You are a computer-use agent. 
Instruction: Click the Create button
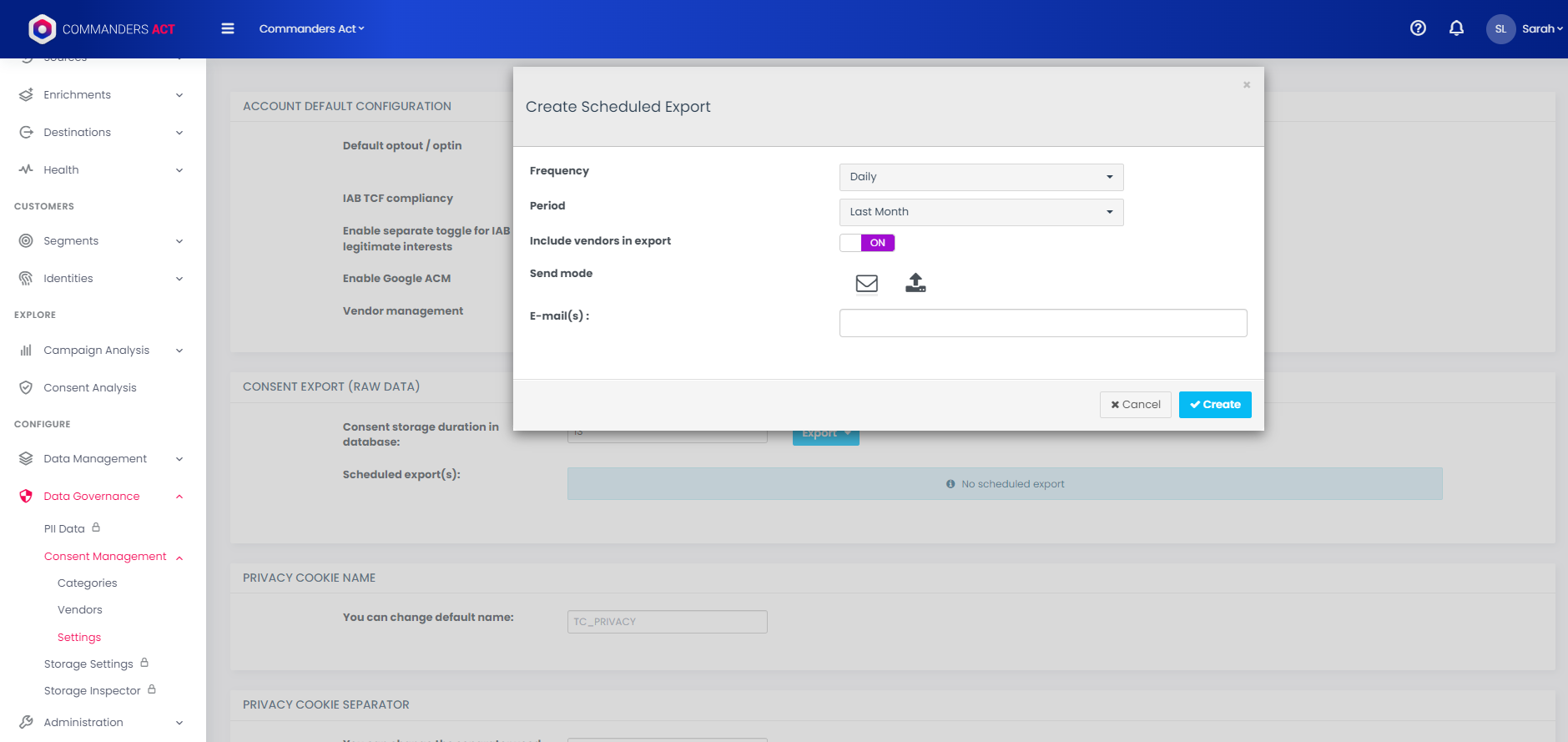[1214, 405]
